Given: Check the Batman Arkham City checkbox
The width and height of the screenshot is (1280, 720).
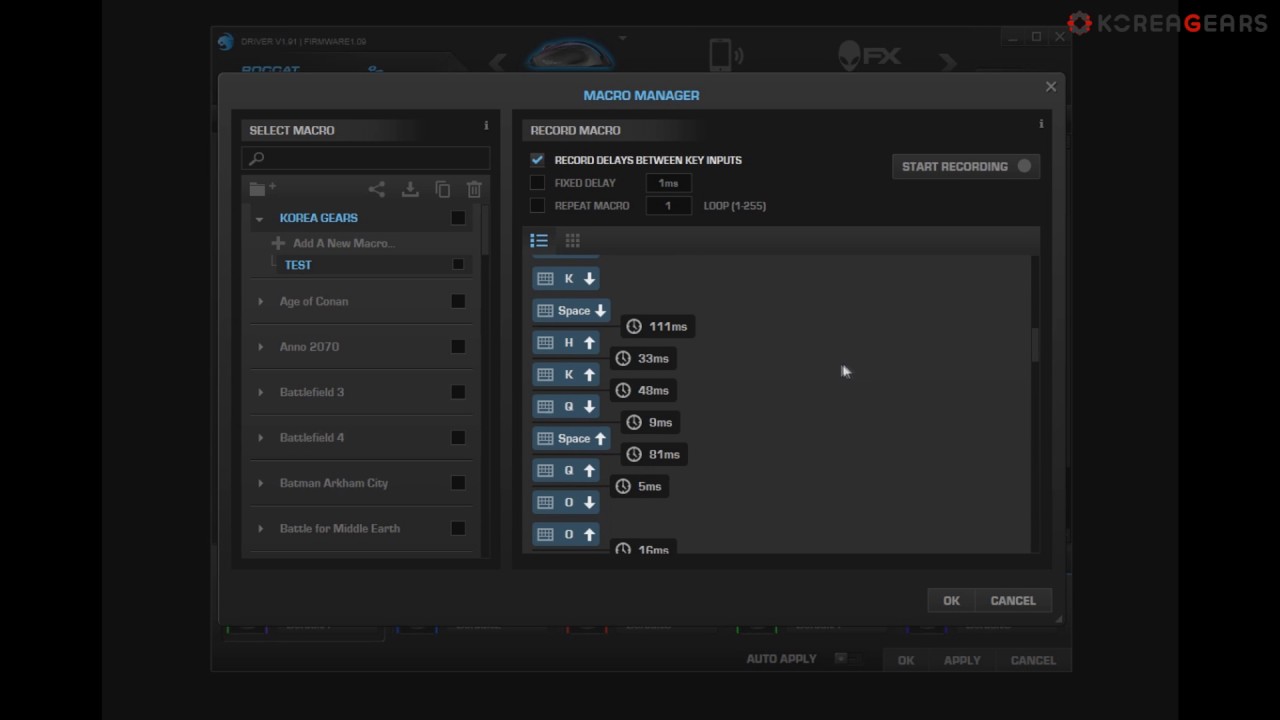Looking at the screenshot, I should coord(458,484).
